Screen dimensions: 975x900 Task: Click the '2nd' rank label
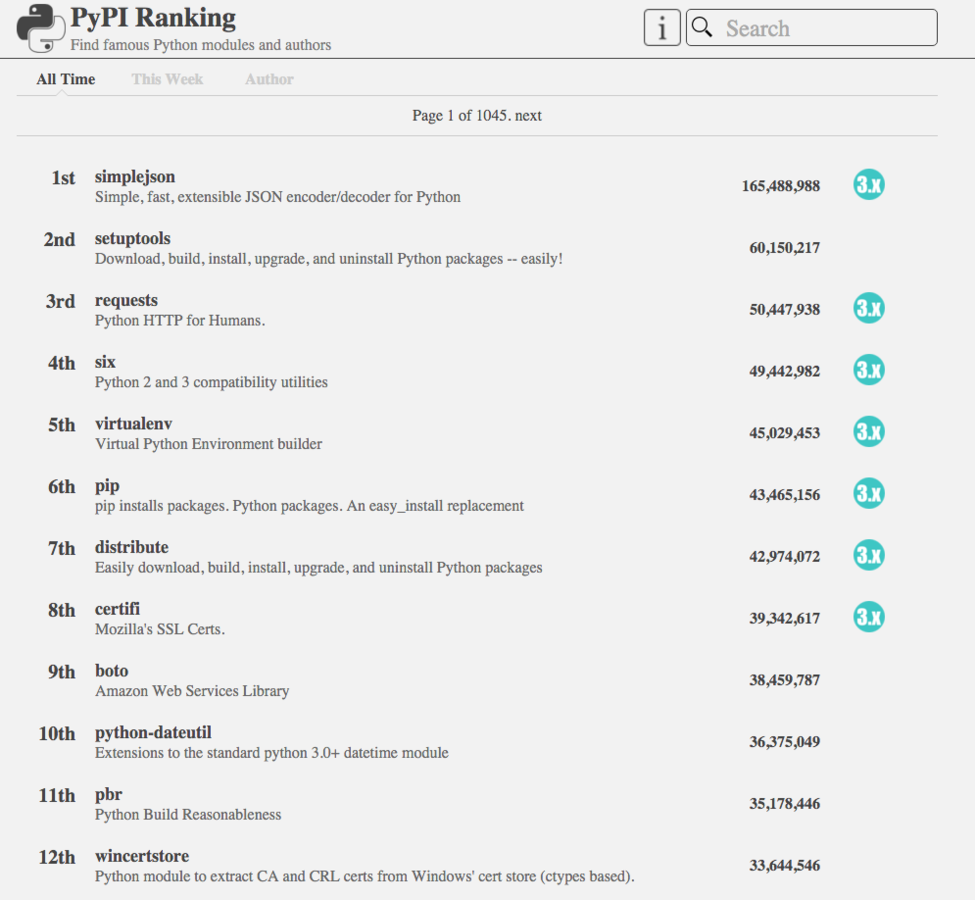(59, 239)
